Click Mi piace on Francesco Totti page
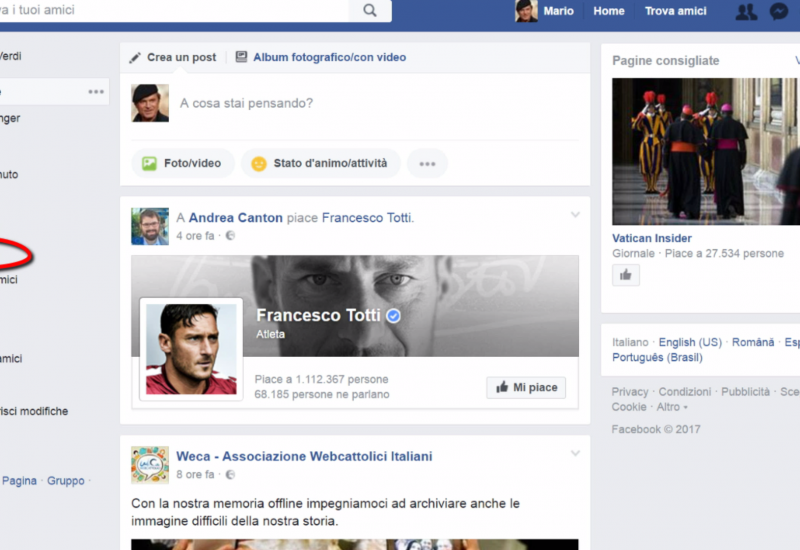This screenshot has height=550, width=800. coord(526,387)
